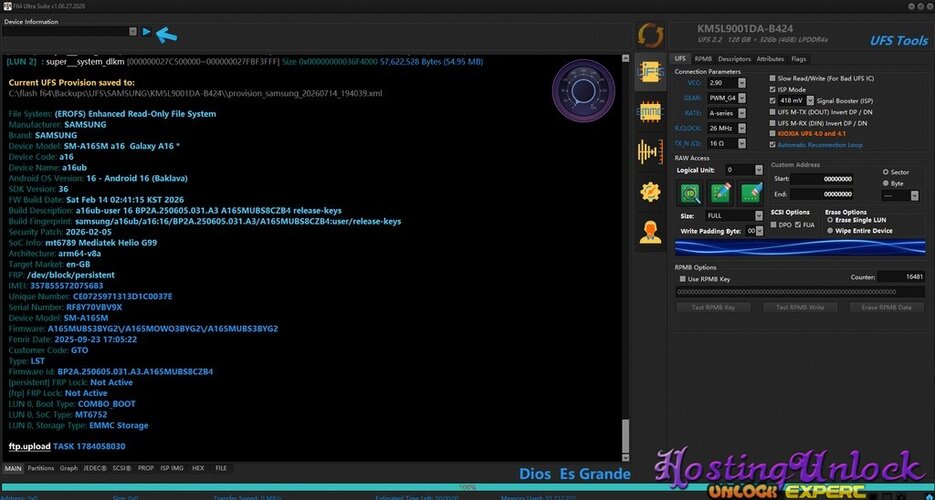Screen dimensions: 935x500
Task: Enable UFS M-RX (DIN) Invert DP / DN
Action: 773,123
